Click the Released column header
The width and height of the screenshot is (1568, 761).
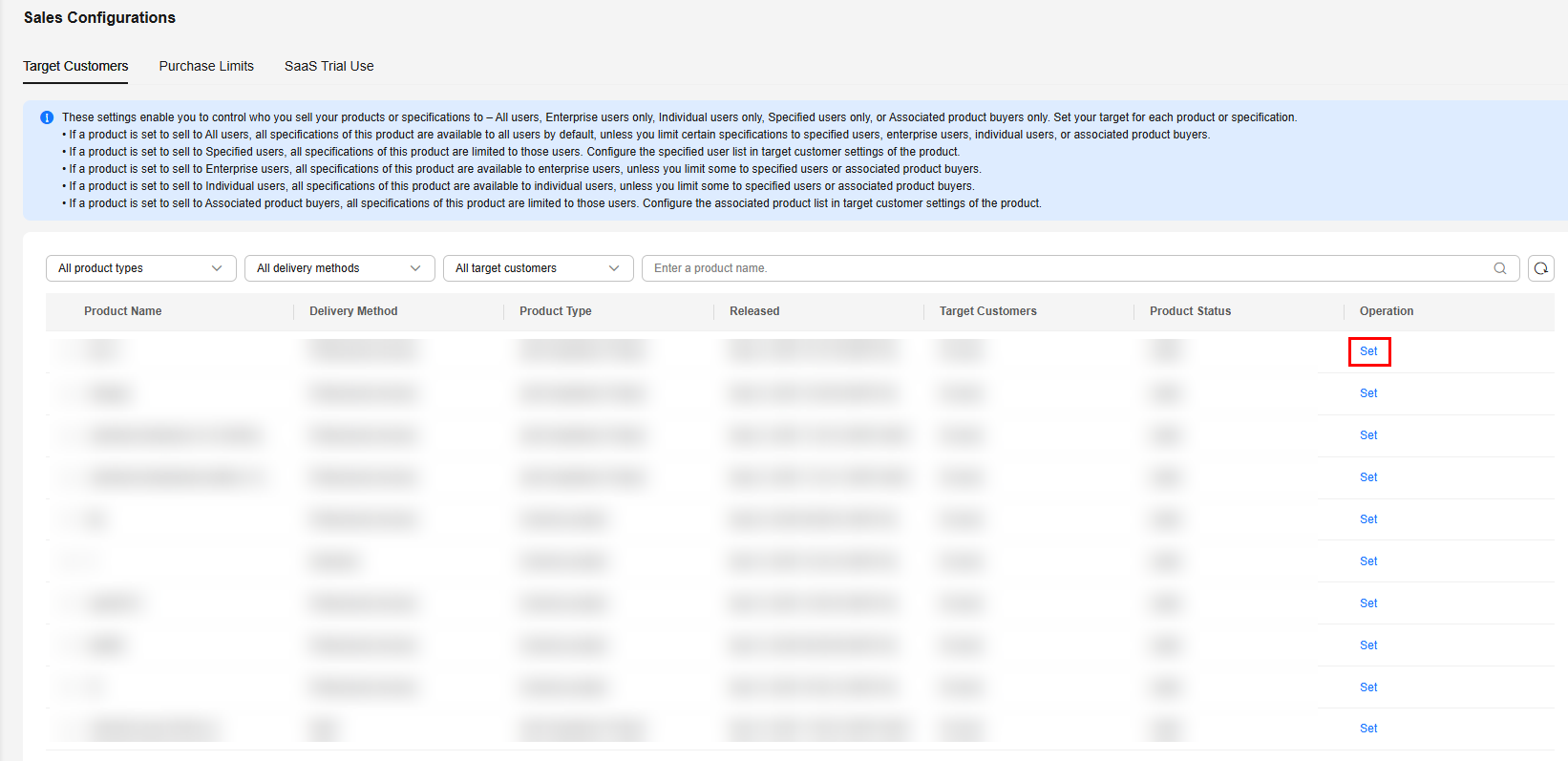pyautogui.click(x=754, y=311)
